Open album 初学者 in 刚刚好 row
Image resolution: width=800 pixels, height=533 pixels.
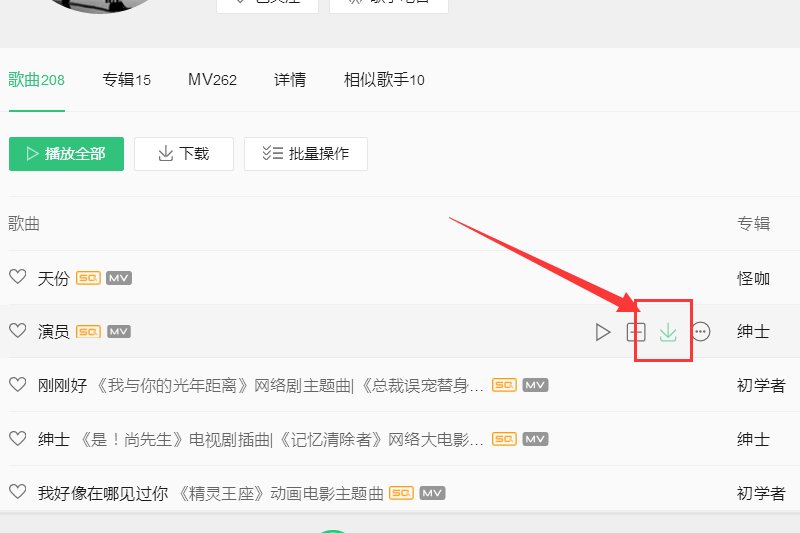761,386
